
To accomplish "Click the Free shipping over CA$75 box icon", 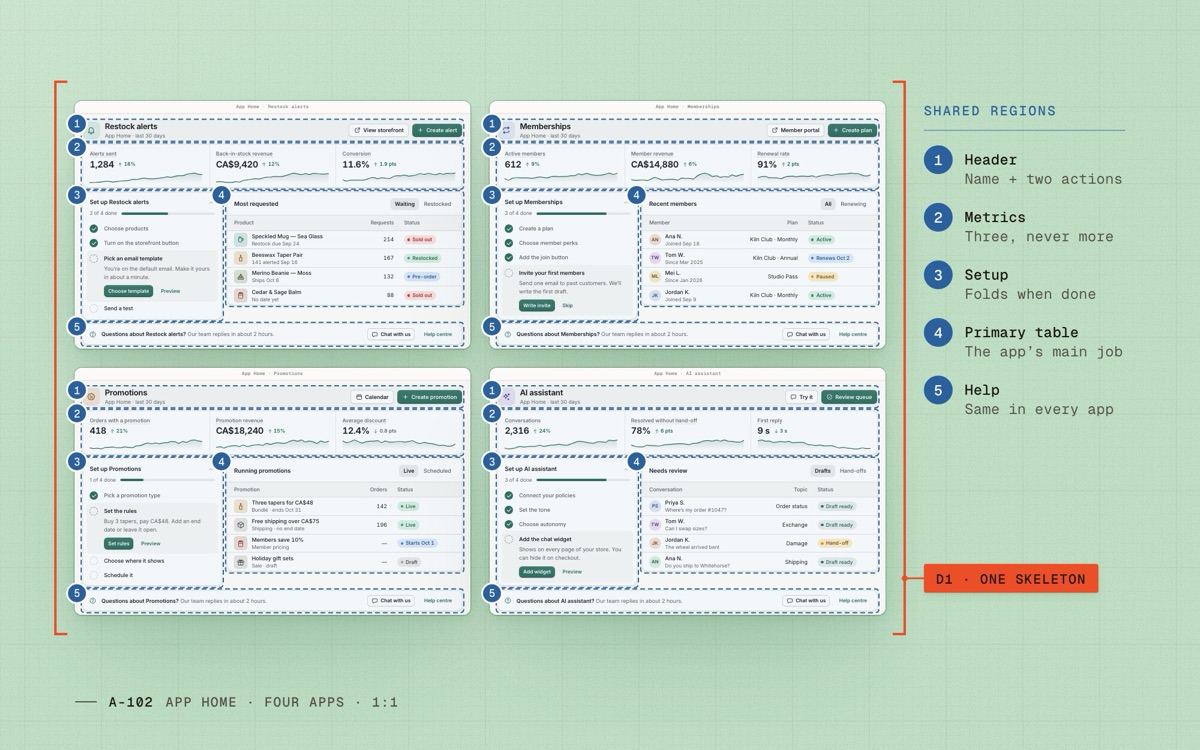I will [241, 524].
